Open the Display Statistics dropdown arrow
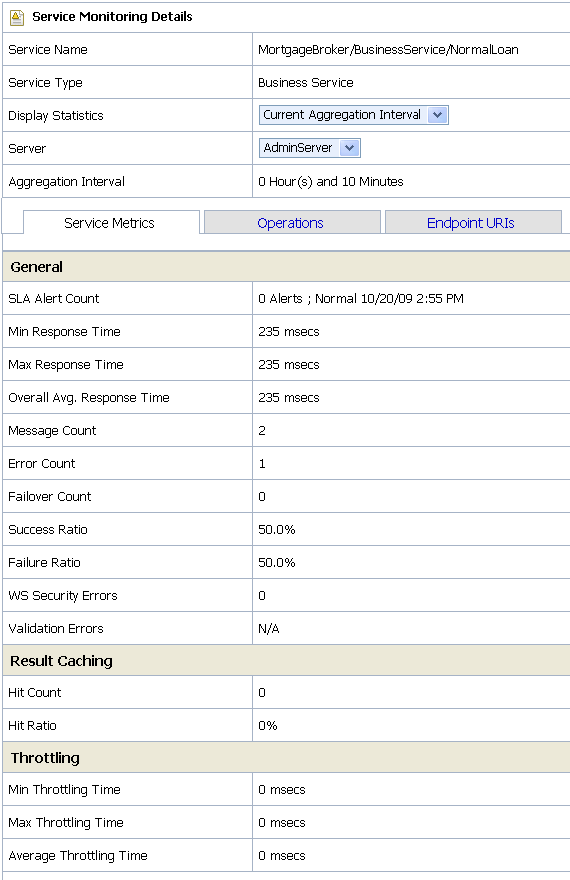Image resolution: width=570 pixels, height=880 pixels. (x=438, y=115)
